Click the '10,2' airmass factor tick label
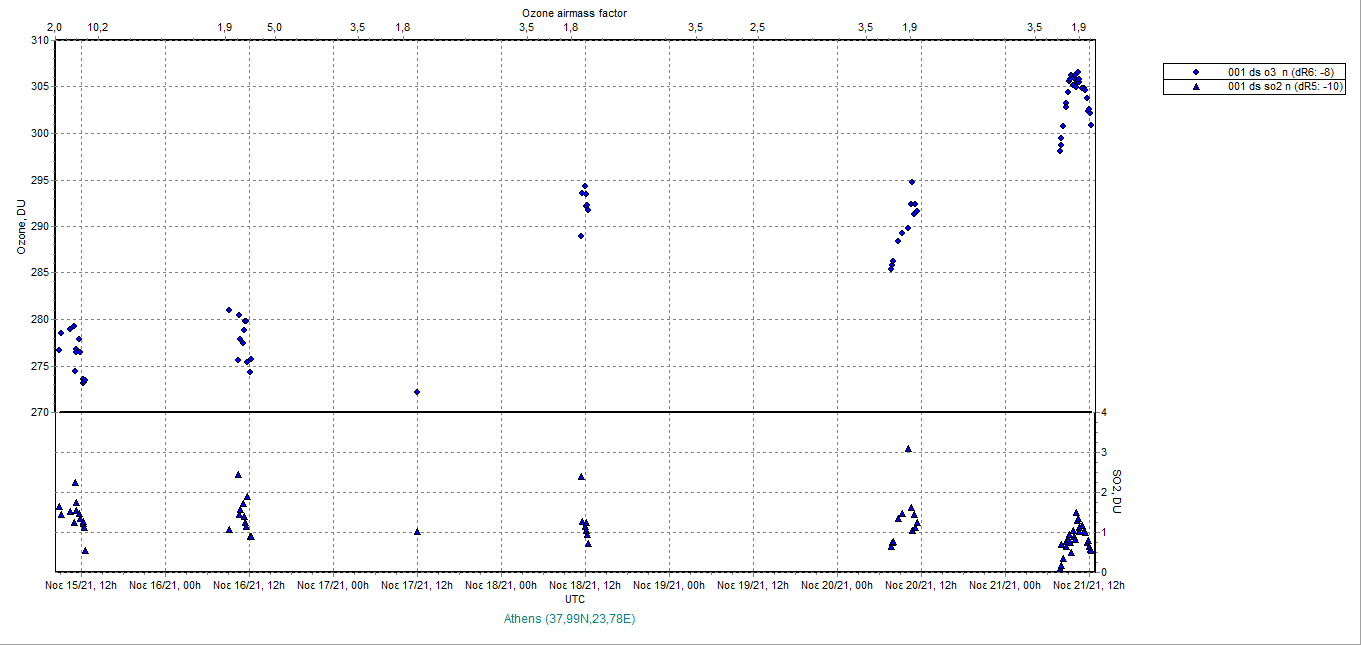Image resolution: width=1361 pixels, height=645 pixels. click(x=98, y=27)
